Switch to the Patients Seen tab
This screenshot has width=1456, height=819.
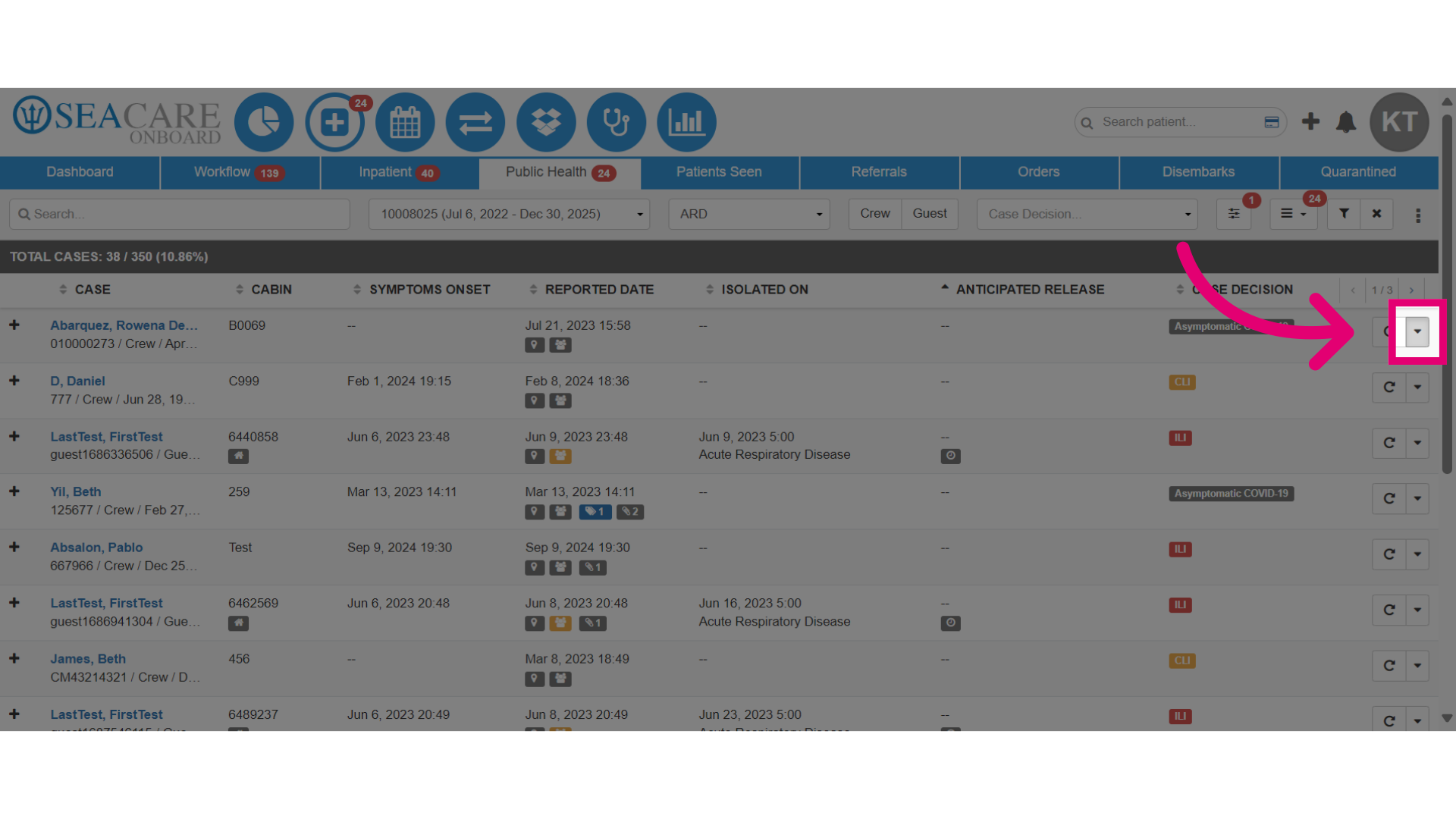[x=719, y=172]
